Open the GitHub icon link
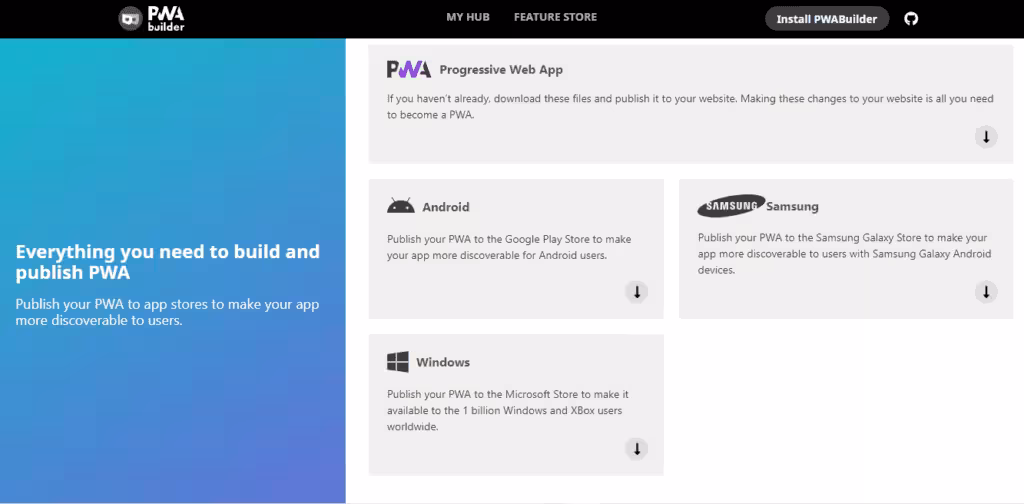Image resolution: width=1024 pixels, height=504 pixels. coord(910,18)
